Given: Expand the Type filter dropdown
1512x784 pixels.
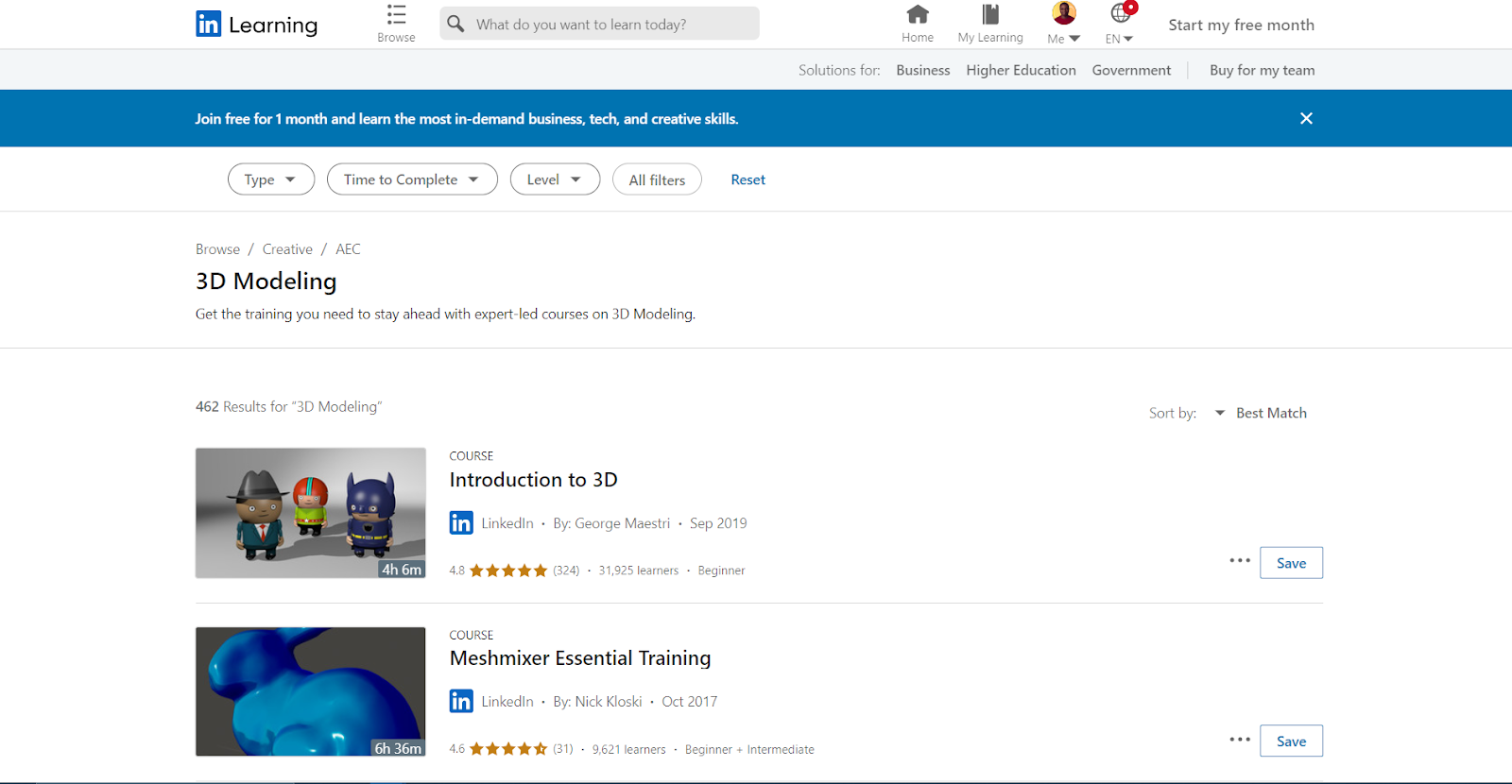Looking at the screenshot, I should (271, 179).
